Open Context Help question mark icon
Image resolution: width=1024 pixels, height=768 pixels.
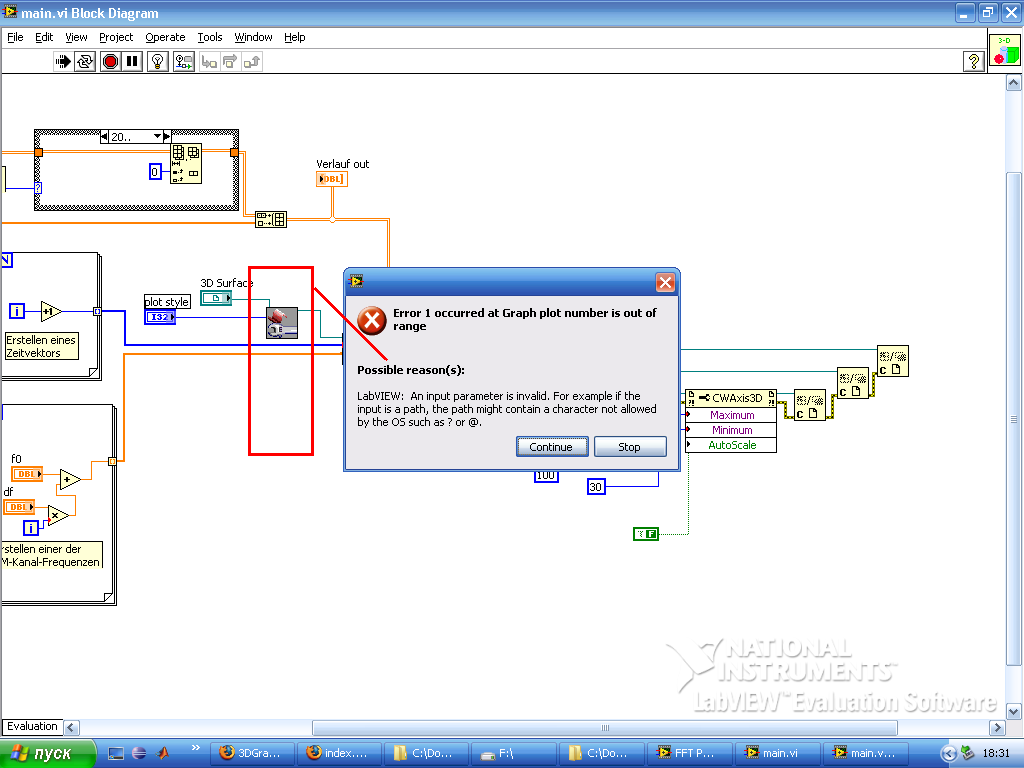973,61
